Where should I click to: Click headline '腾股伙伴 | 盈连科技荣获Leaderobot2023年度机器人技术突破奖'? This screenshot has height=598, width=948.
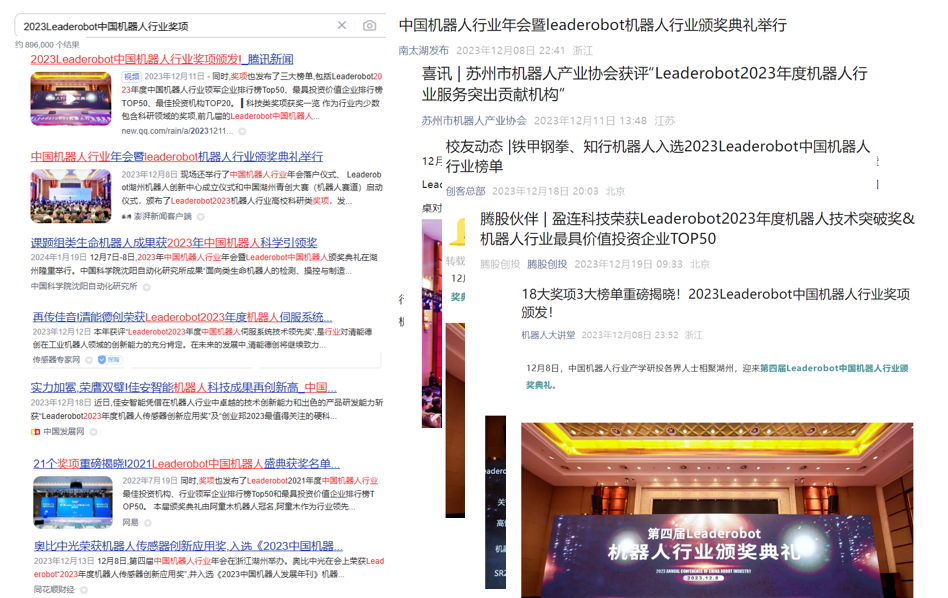tap(697, 229)
